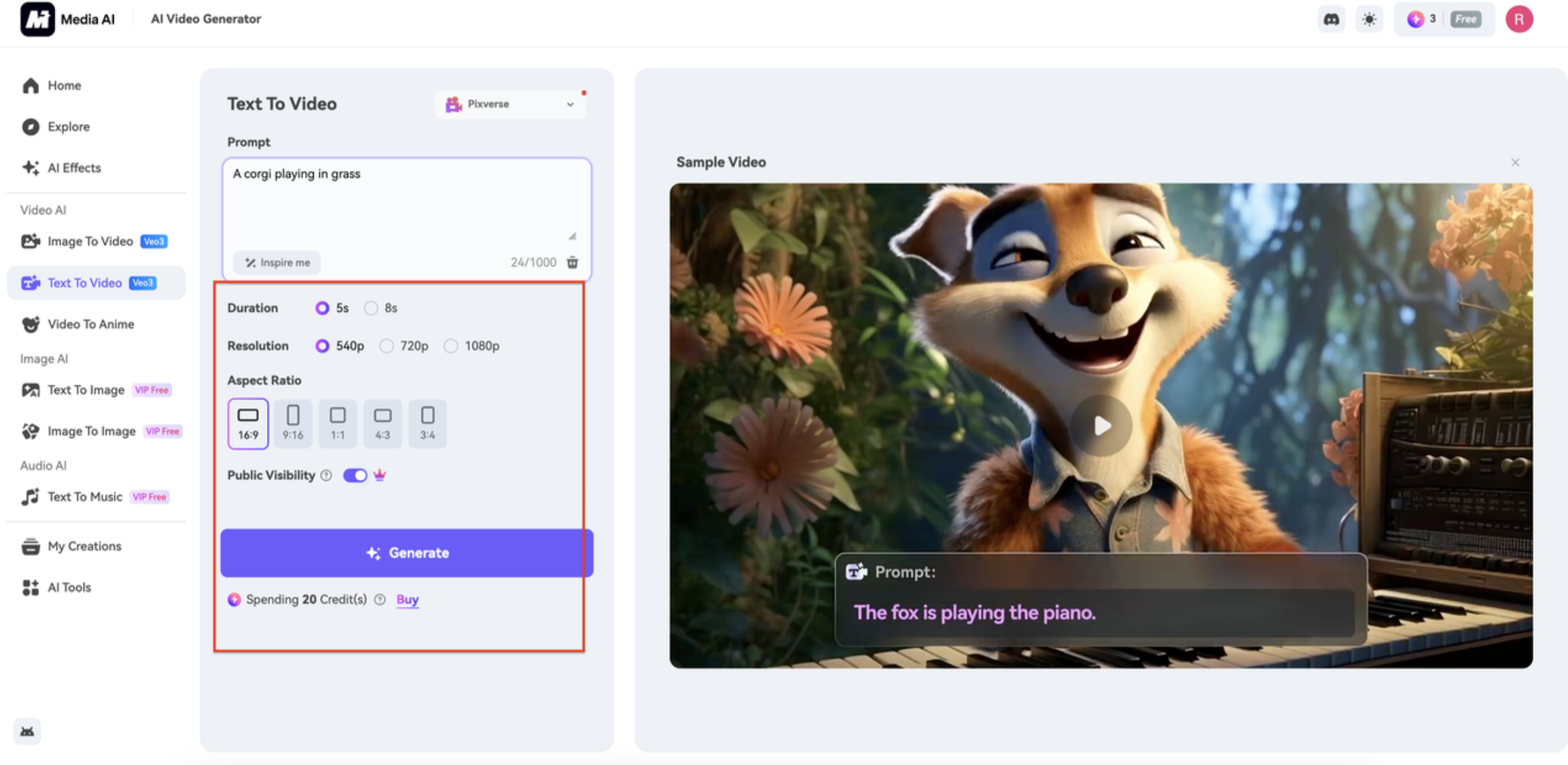1568x765 pixels.
Task: Open Discord via the top bar icon
Action: 1330,19
